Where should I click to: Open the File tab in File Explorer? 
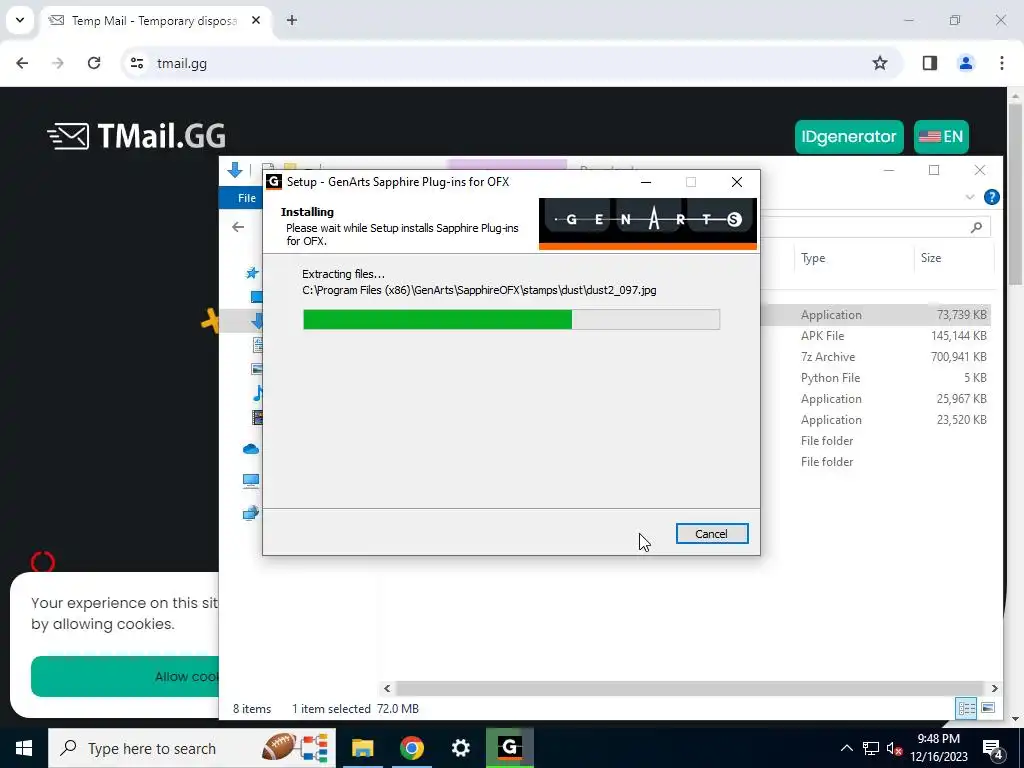click(247, 198)
